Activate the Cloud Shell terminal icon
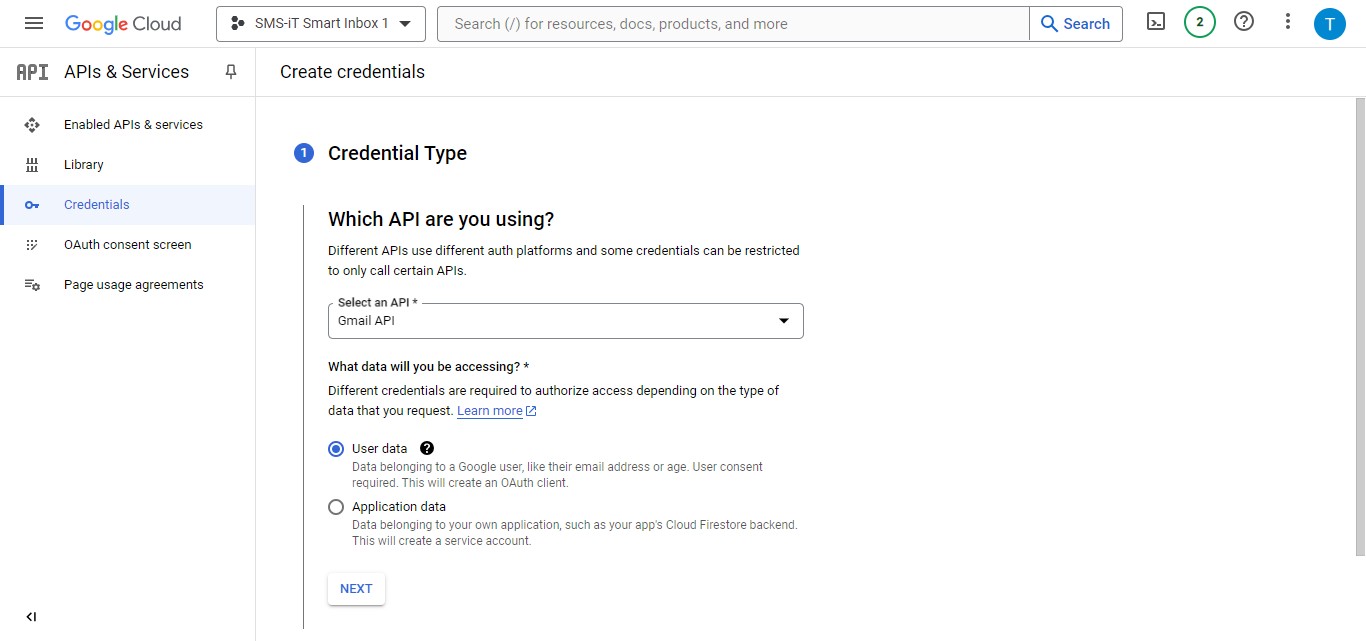Image resolution: width=1366 pixels, height=641 pixels. click(1155, 22)
